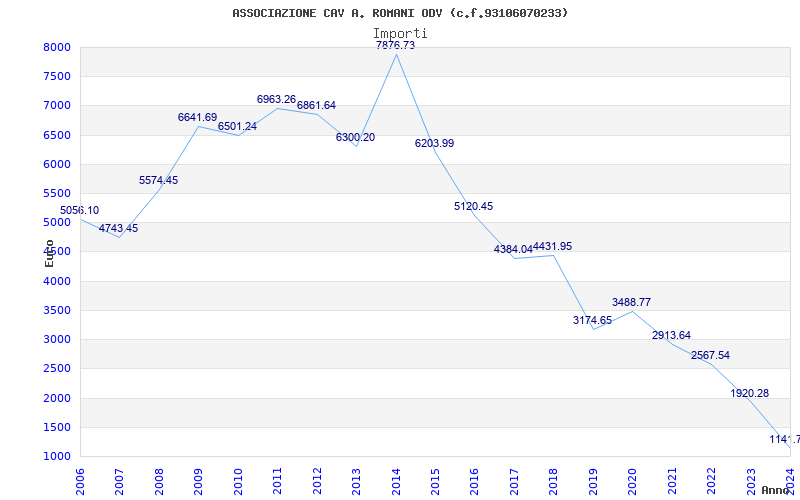The height and width of the screenshot is (500, 800).
Task: Click the data label 6963.26
Action: click(277, 99)
